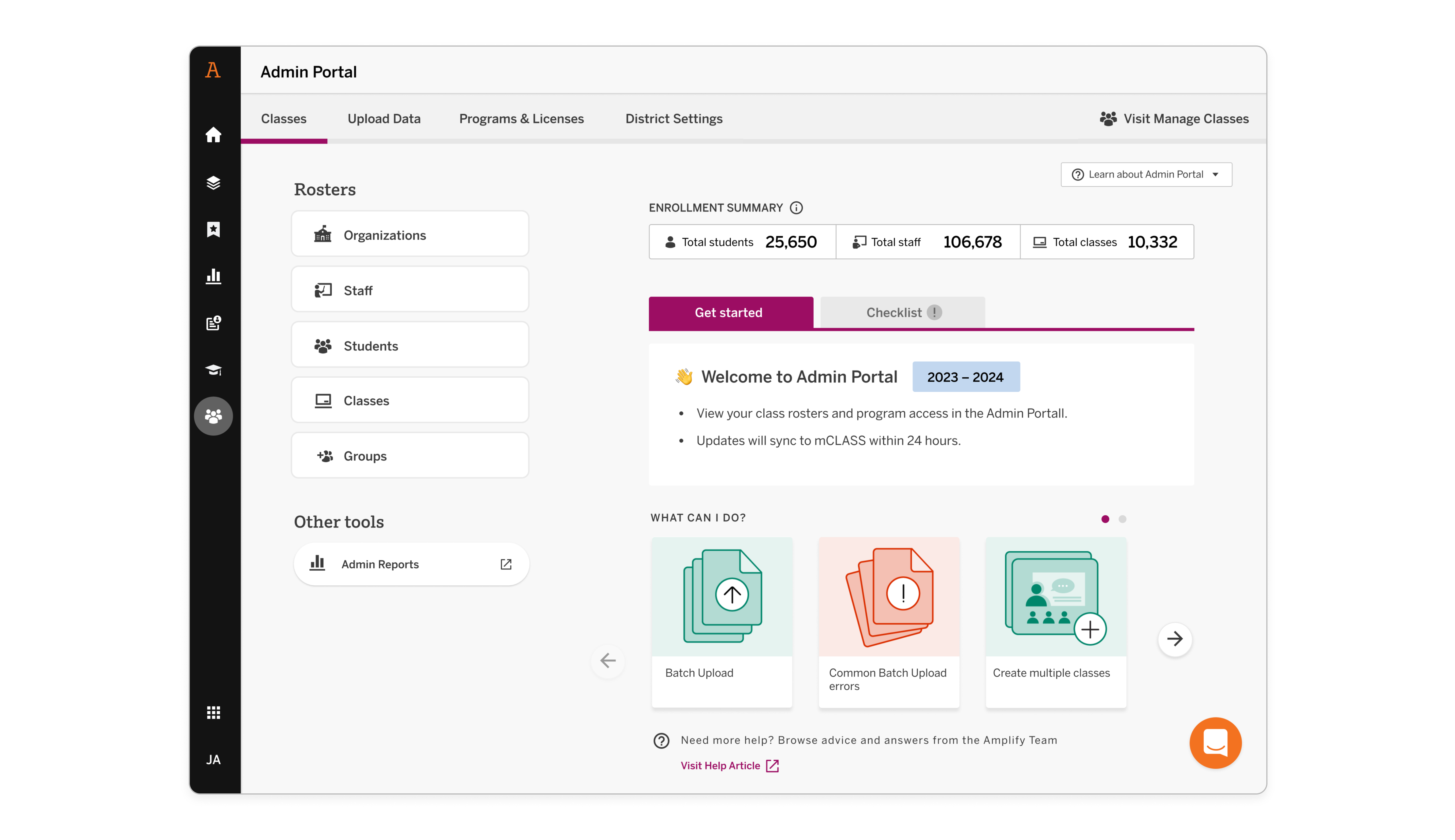
Task: Advance carousel with the right arrow
Action: point(1175,639)
